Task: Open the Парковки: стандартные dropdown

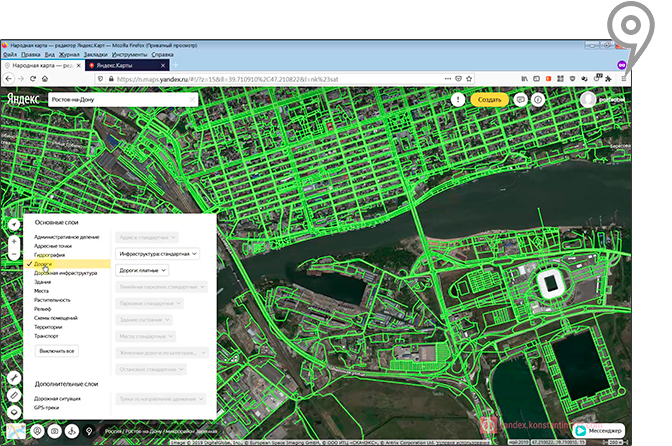Action: coord(150,303)
